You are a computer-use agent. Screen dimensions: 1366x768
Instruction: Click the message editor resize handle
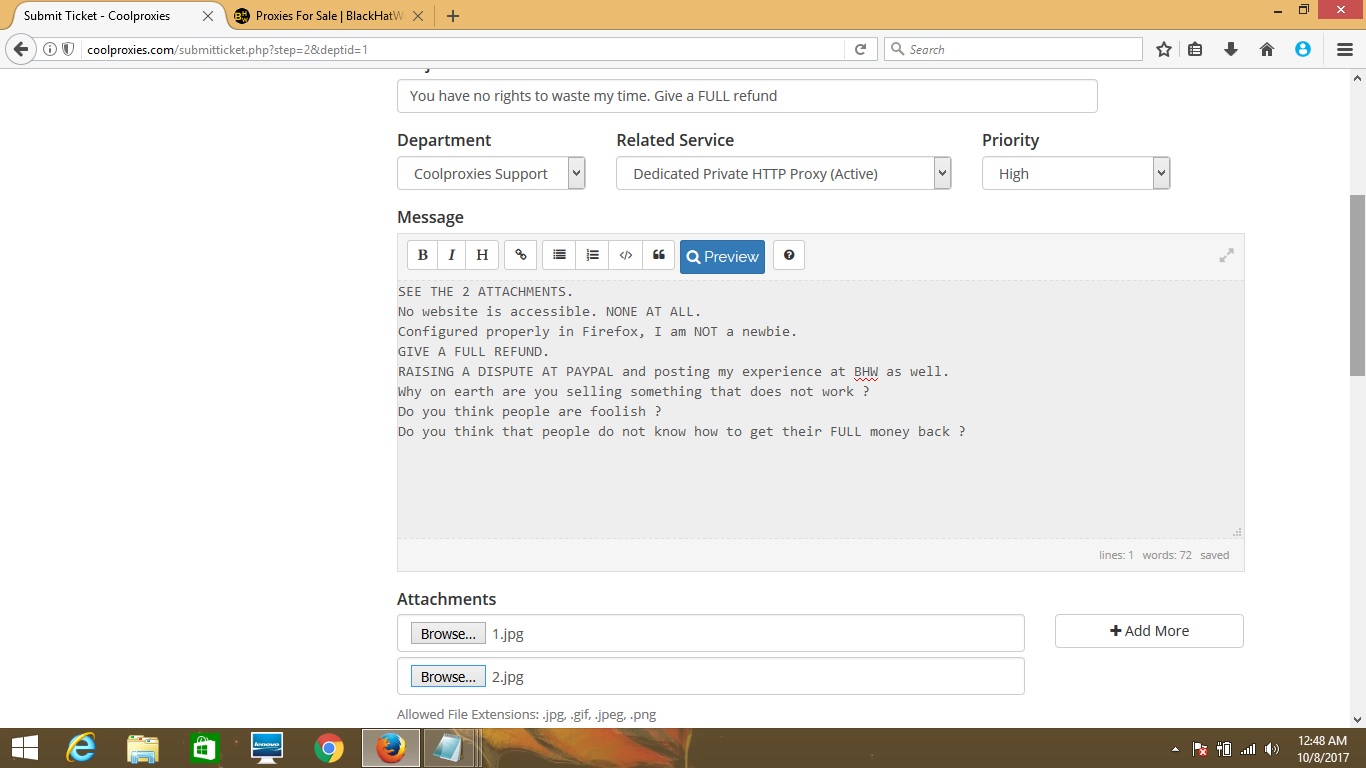pyautogui.click(x=1237, y=532)
